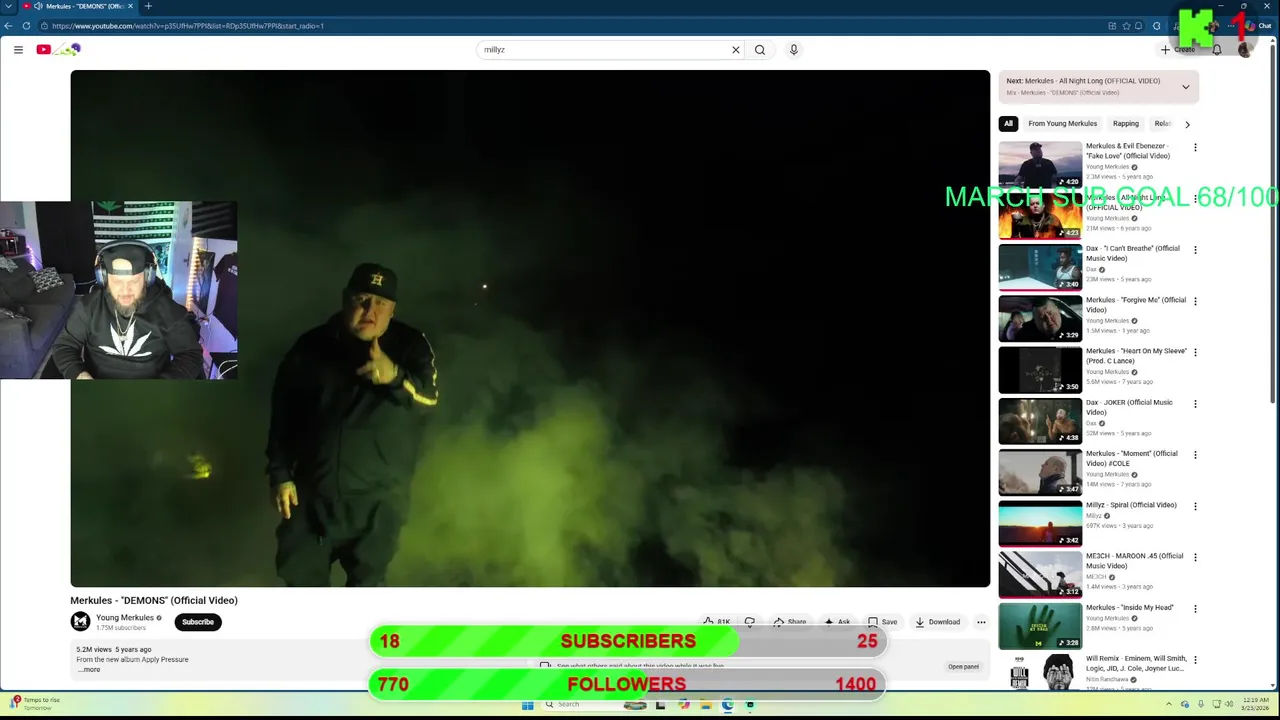The height and width of the screenshot is (720, 1280).
Task: Select the From Young Merkules chip
Action: point(1062,124)
